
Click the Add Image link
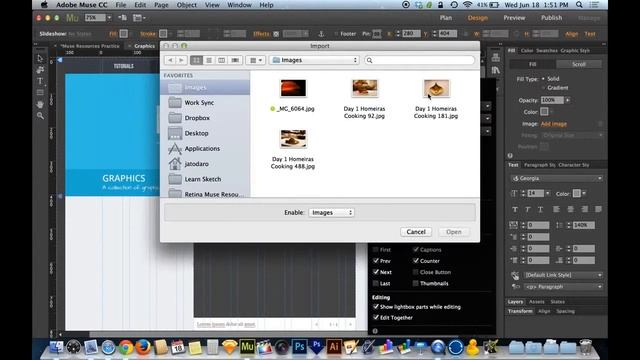tap(553, 124)
